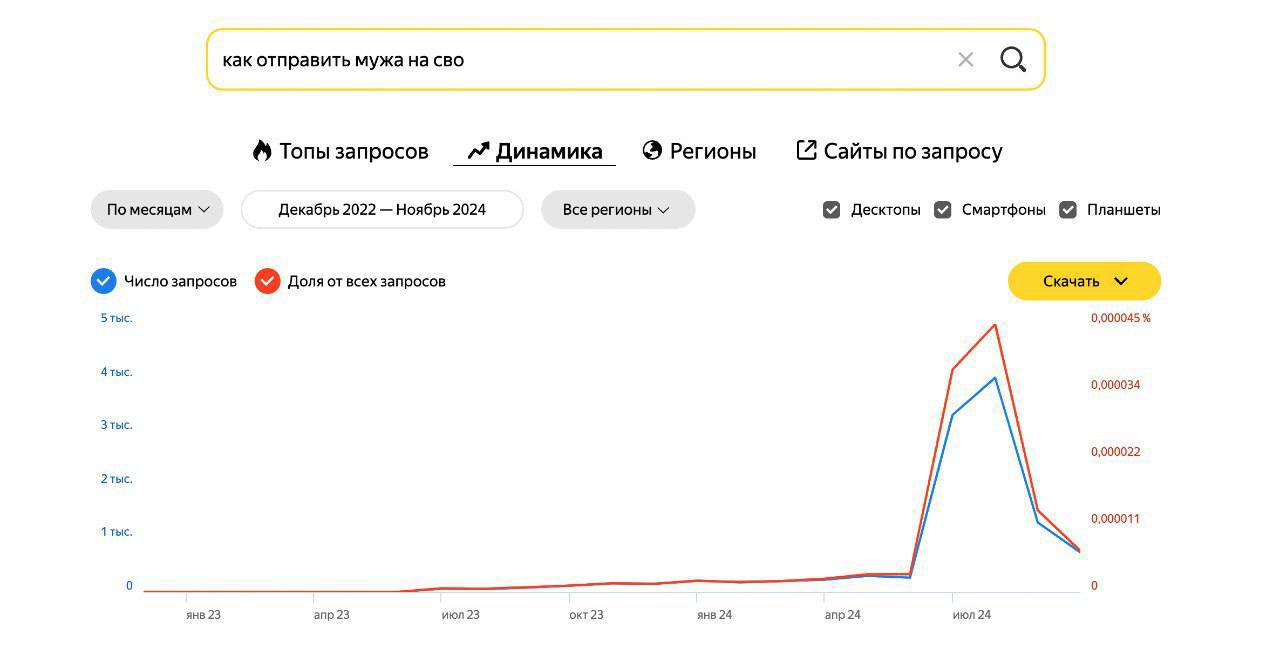1280x656 pixels.
Task: Toggle the blue Число запросов series checkmark
Action: tap(104, 281)
